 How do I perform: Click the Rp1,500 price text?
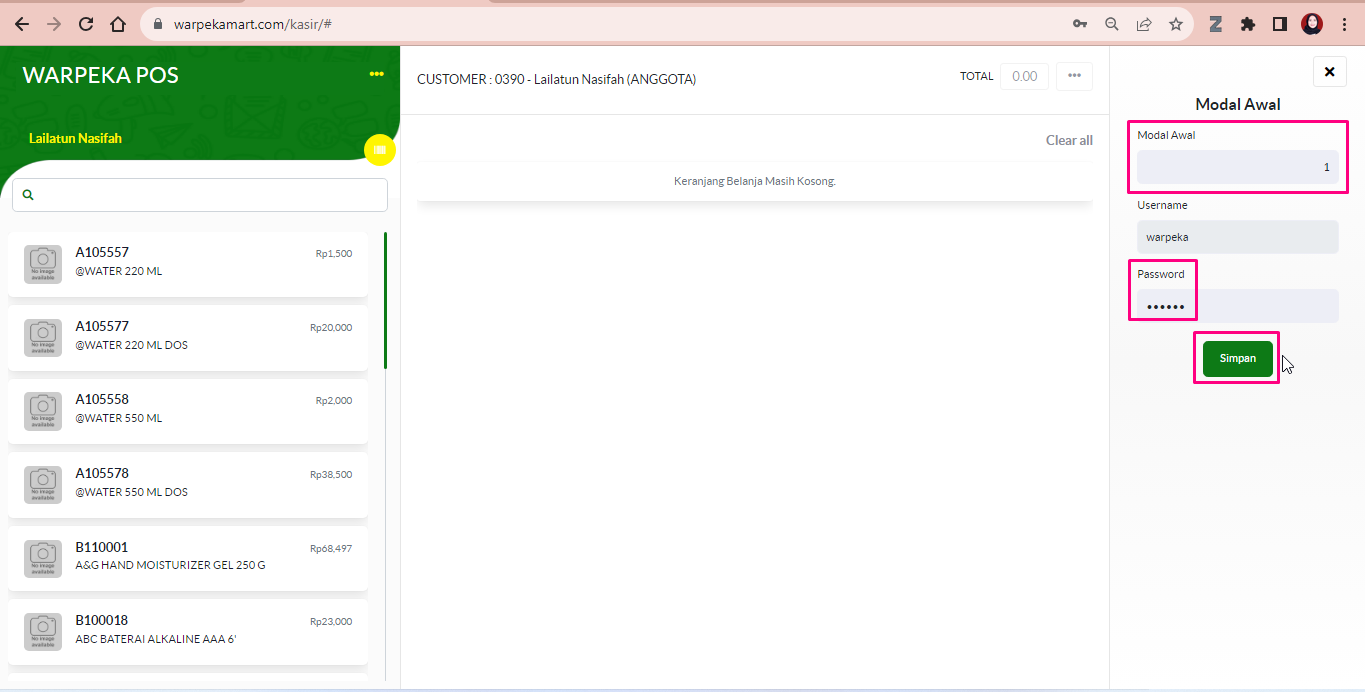click(x=334, y=254)
